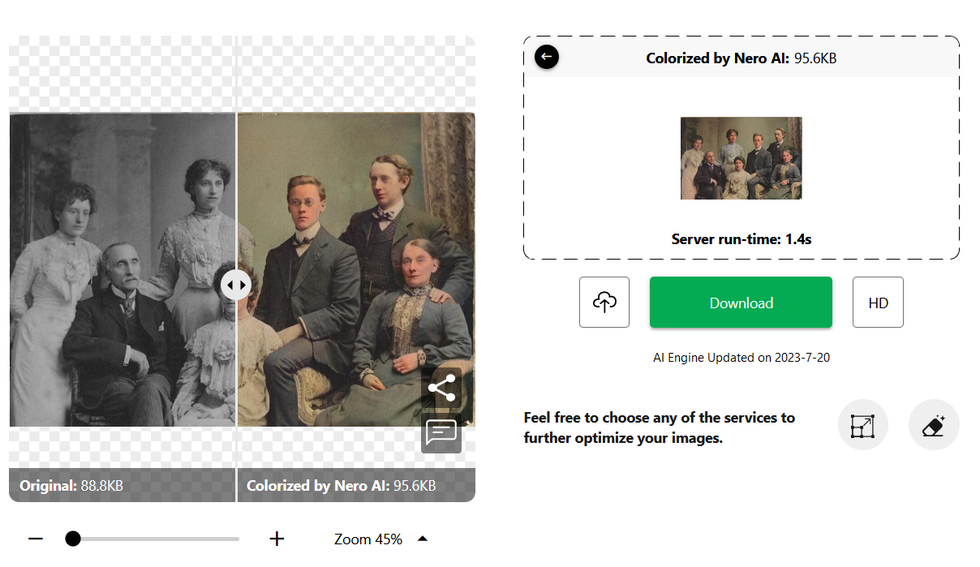Click the Original: 88.8KB label
This screenshot has height=567, width=980.
[x=71, y=486]
